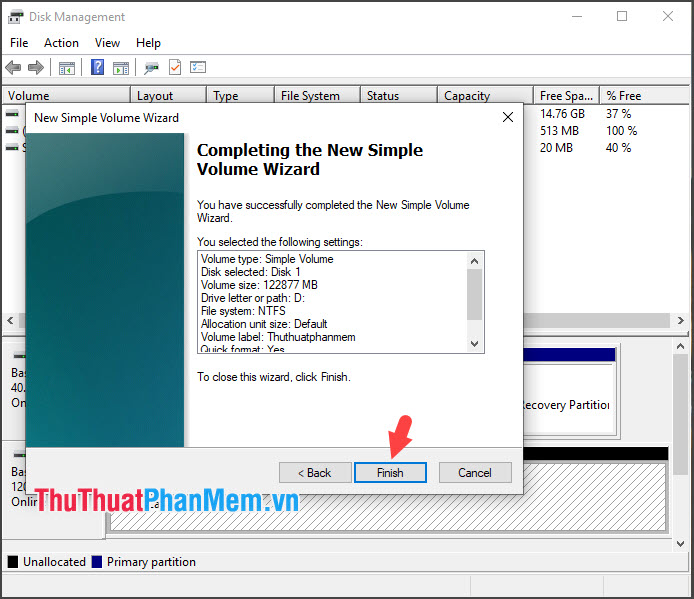
Task: Click the black Unallocated legend swatch
Action: tap(13, 562)
